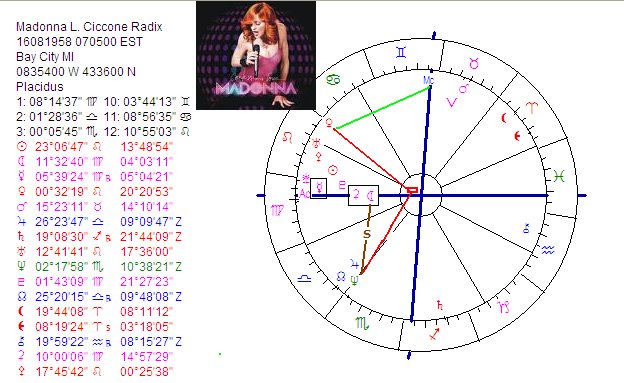Screen dimensions: 624x383
Task: Click the Mc midheaven label
Action: point(428,80)
